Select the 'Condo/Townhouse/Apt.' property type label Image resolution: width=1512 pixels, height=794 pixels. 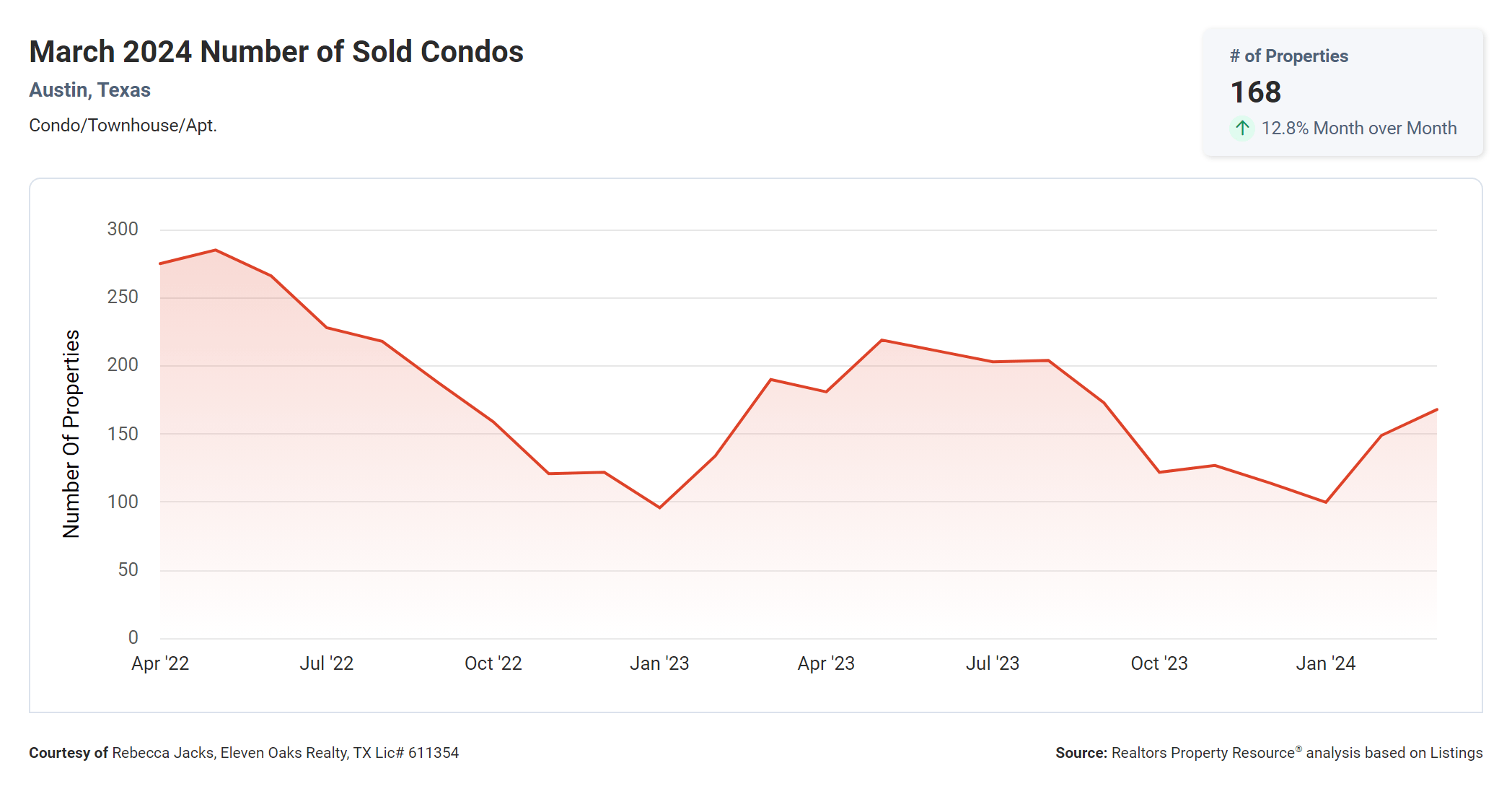(x=123, y=126)
